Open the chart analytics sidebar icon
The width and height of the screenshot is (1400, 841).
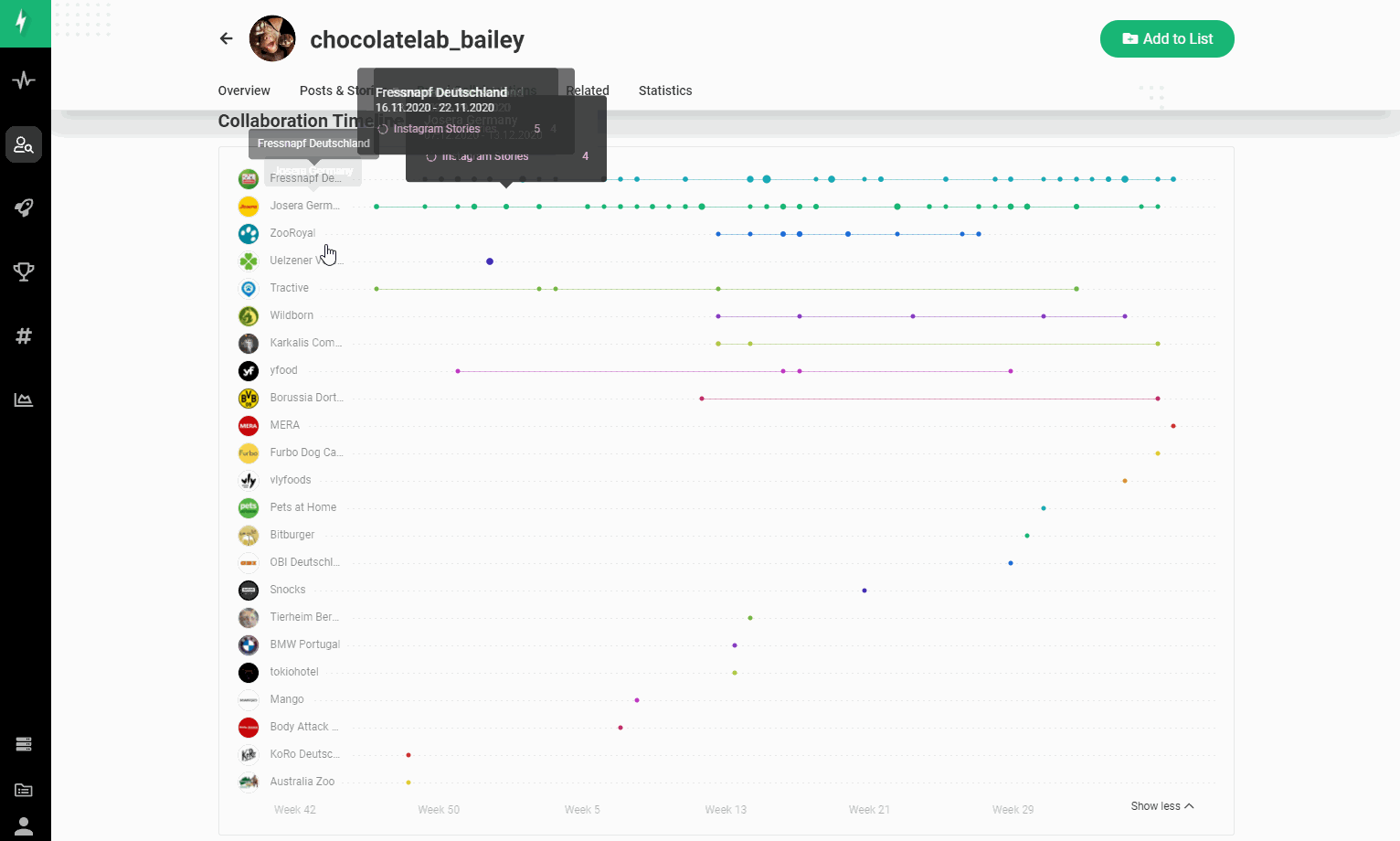[x=25, y=399]
